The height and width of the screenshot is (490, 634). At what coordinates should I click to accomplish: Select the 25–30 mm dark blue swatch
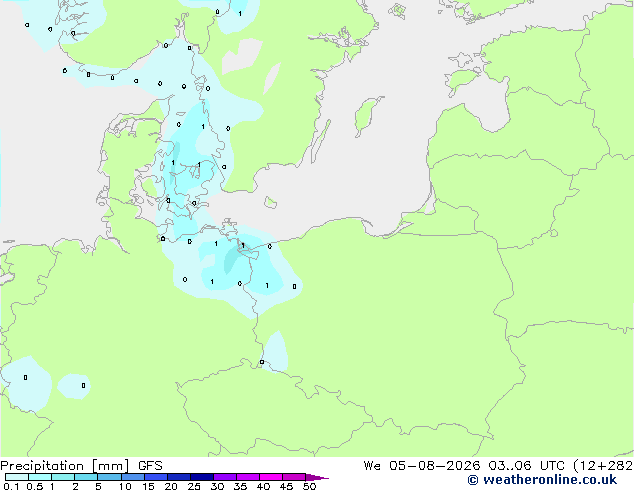click(202, 477)
